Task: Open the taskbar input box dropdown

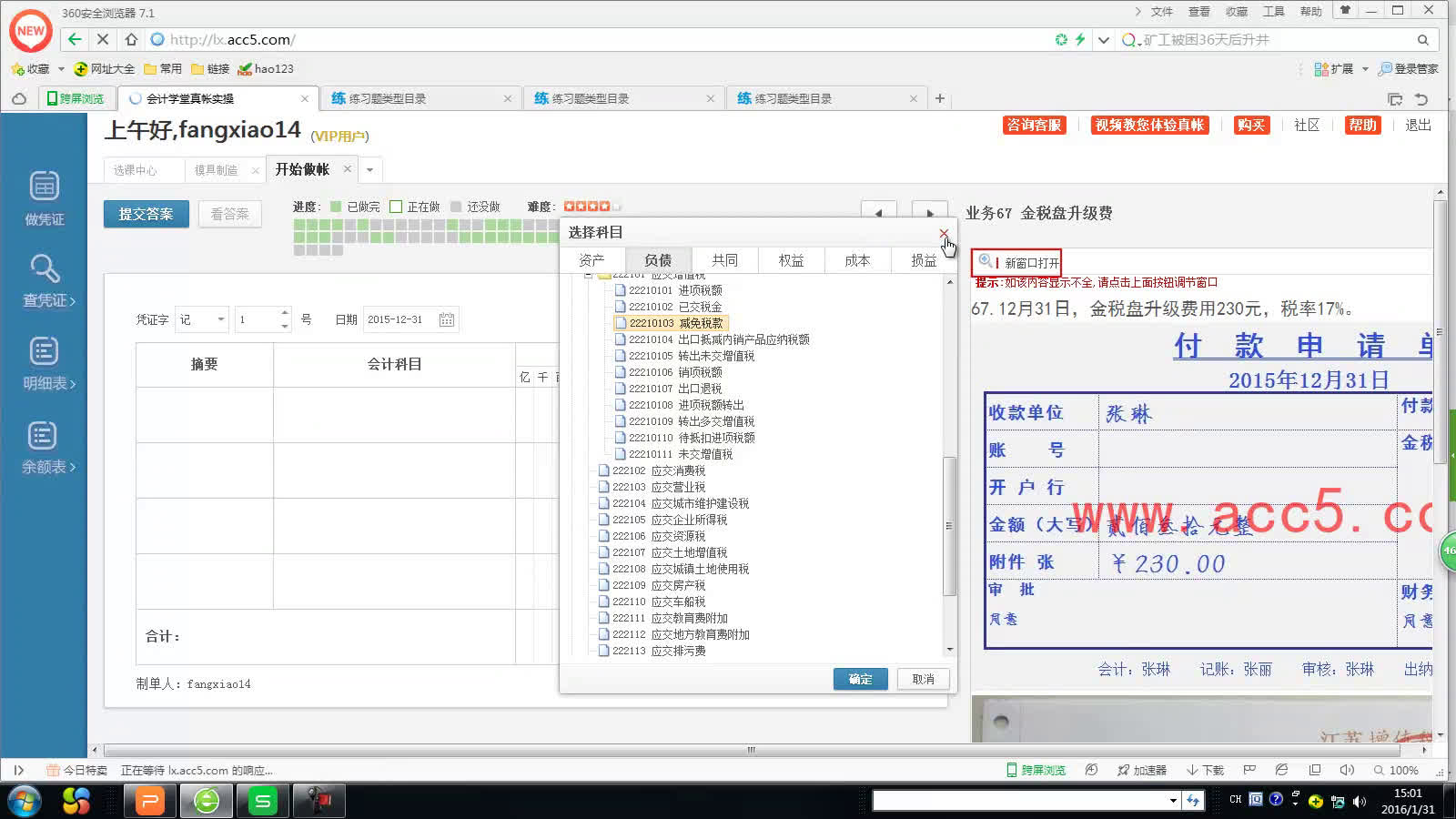Action: pos(1173,801)
